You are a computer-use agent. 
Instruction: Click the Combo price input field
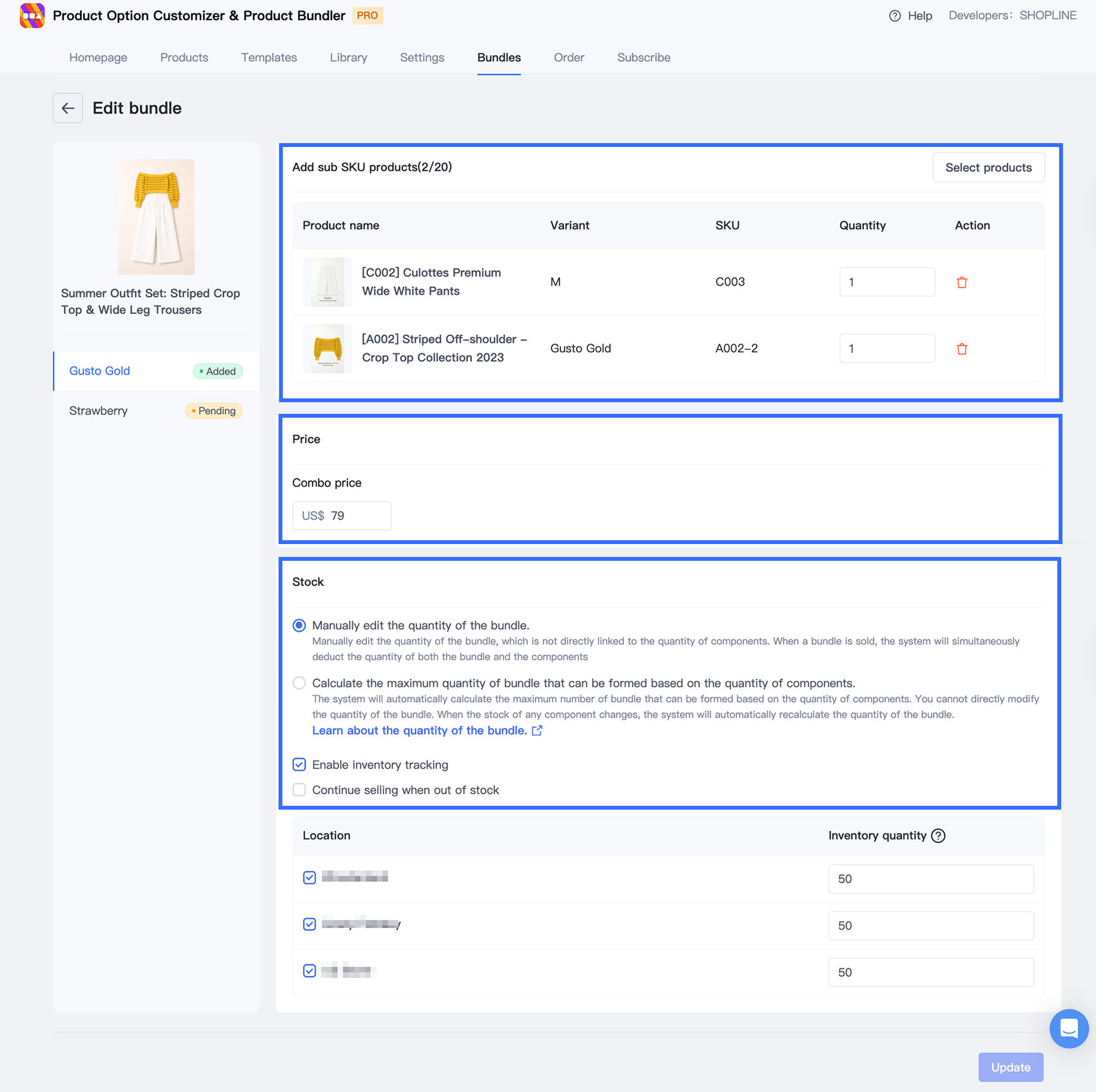[357, 516]
